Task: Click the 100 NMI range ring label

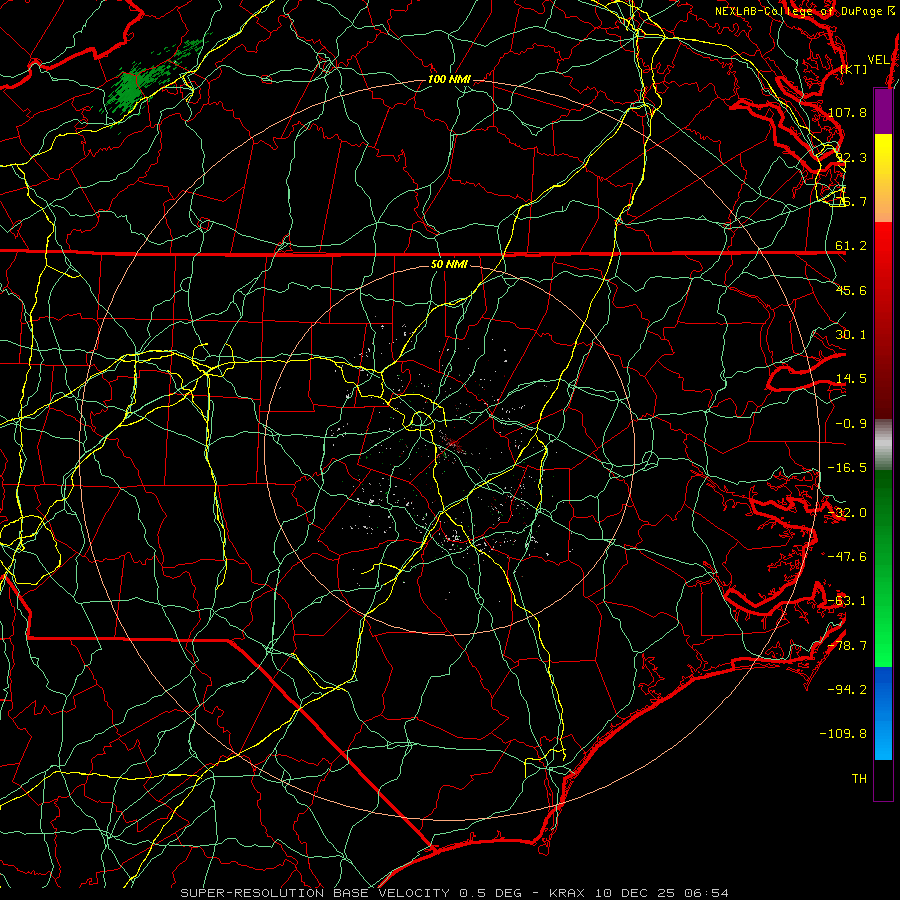Action: (x=449, y=79)
